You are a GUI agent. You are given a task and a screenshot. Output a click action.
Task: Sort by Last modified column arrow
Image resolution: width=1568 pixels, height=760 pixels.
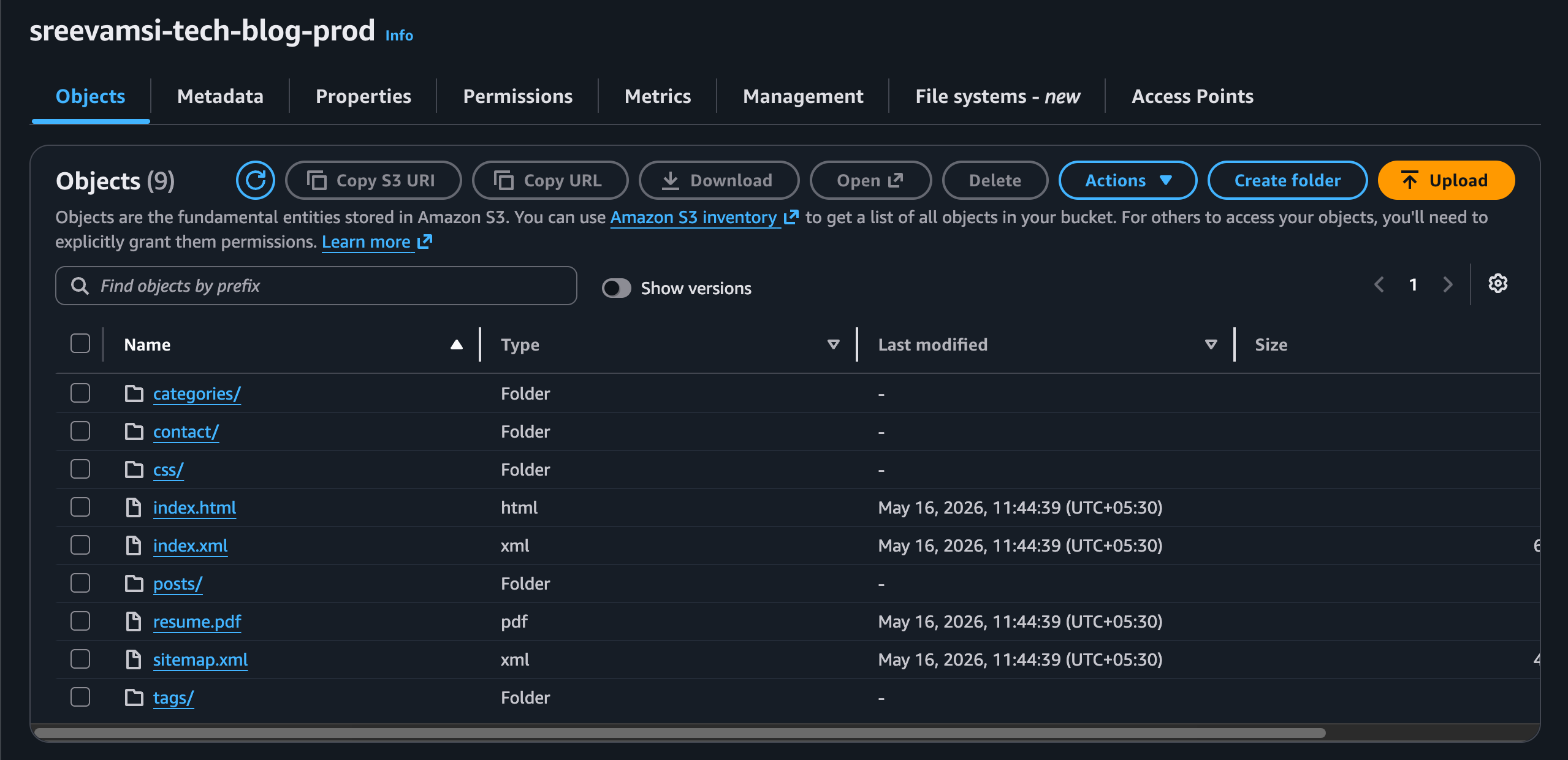[x=1211, y=344]
